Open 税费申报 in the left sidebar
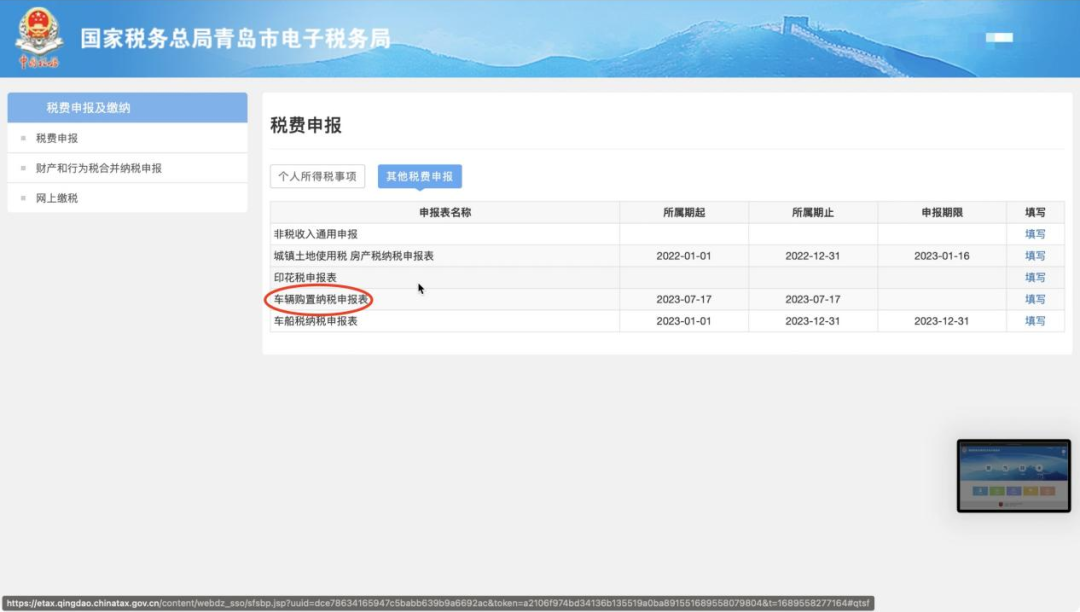 click(57, 138)
